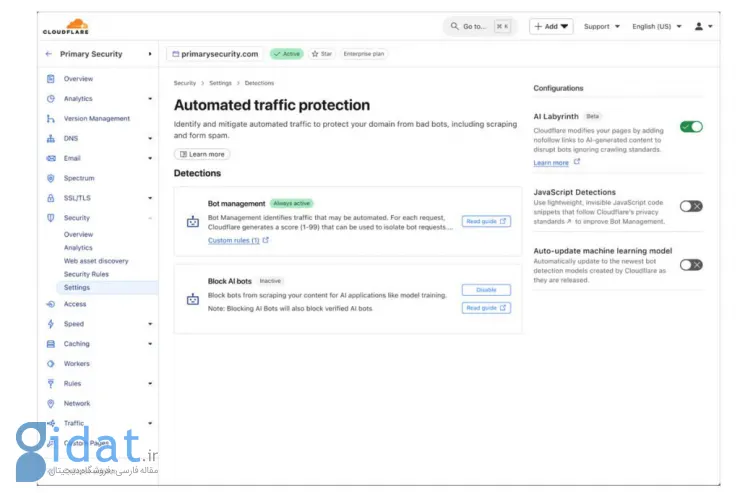The width and height of the screenshot is (740, 493).
Task: Click the bot icon beside Bot management
Action: (x=193, y=222)
